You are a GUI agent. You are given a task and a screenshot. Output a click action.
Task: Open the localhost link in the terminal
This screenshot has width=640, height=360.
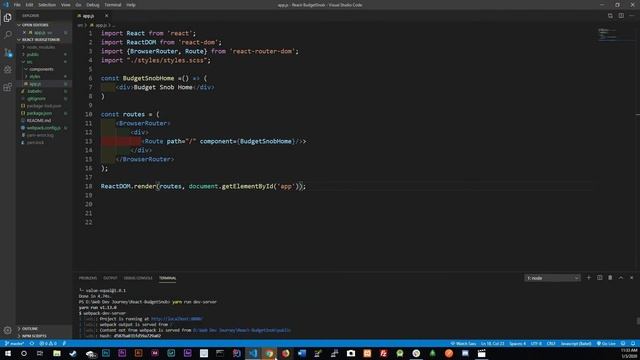(x=176, y=319)
